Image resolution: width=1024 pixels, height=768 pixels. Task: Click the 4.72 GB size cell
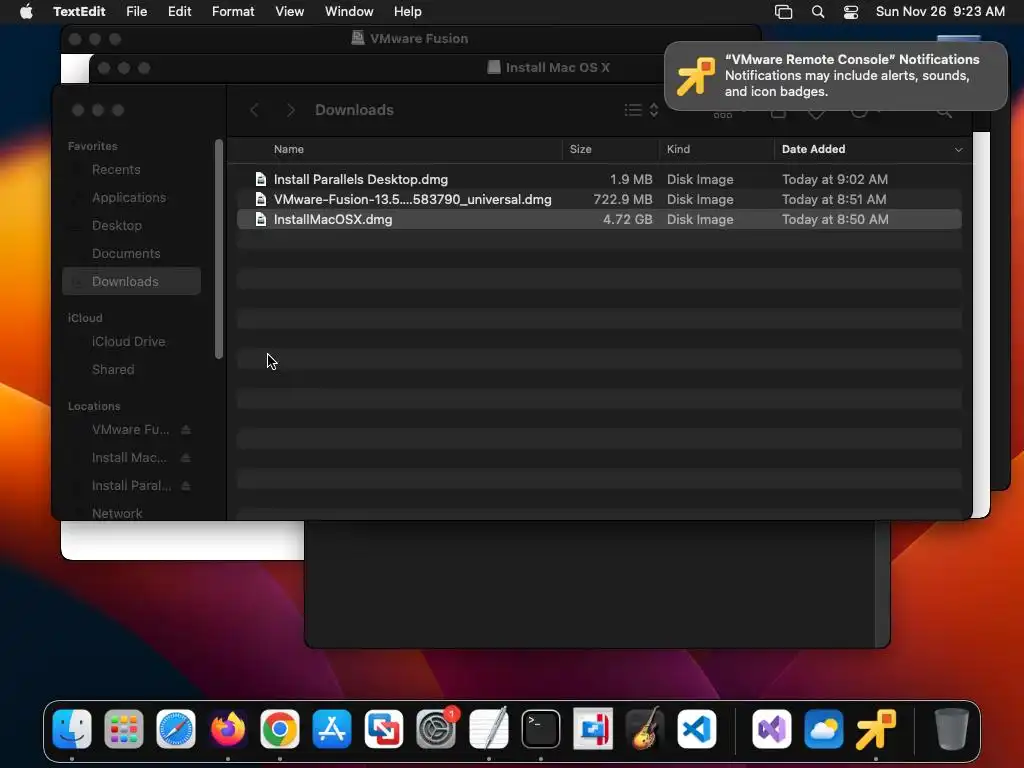pyautogui.click(x=628, y=219)
